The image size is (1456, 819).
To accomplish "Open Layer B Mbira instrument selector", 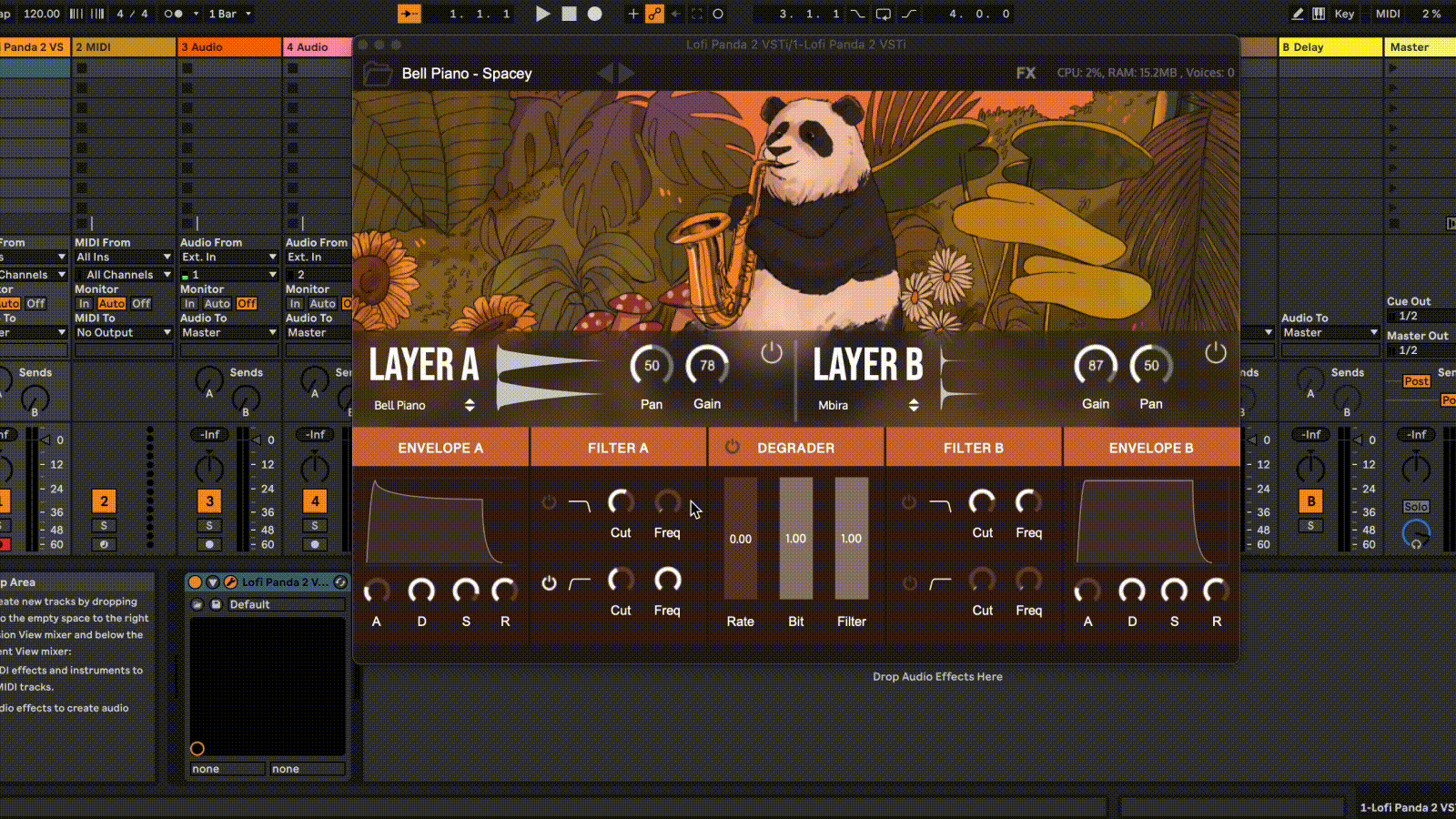I will tap(868, 405).
